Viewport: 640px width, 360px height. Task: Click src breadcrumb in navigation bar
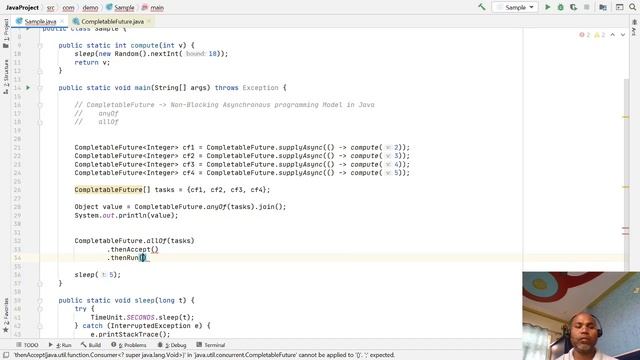coord(51,7)
